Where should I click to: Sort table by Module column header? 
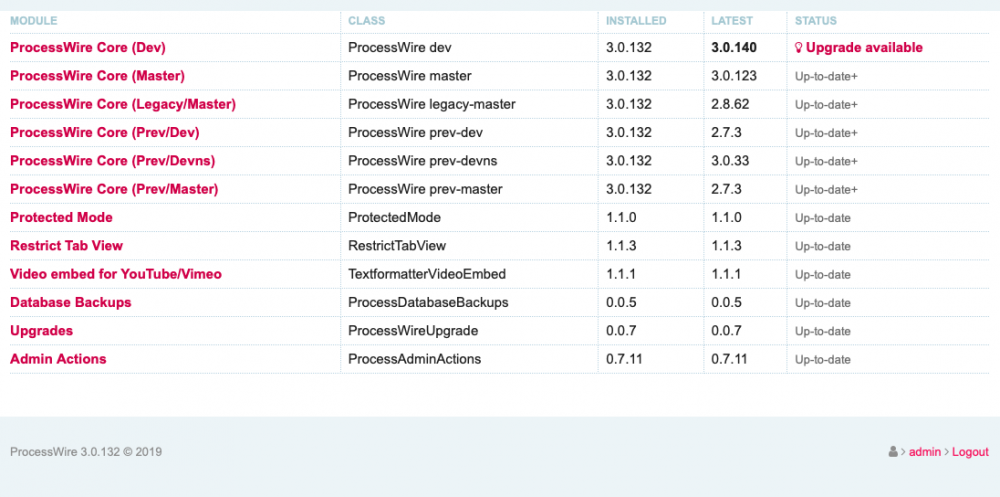point(33,21)
